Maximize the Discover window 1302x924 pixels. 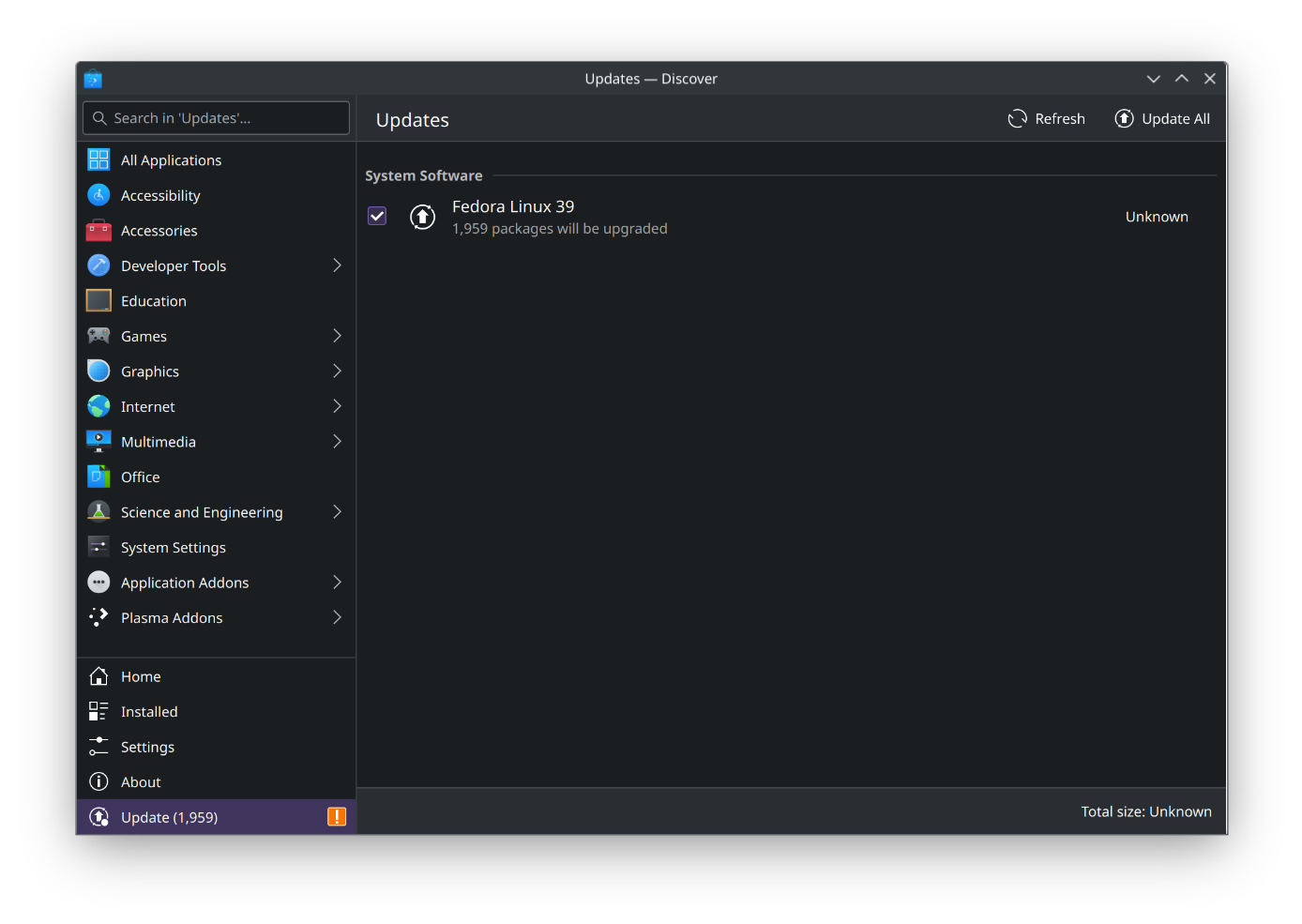pyautogui.click(x=1182, y=79)
